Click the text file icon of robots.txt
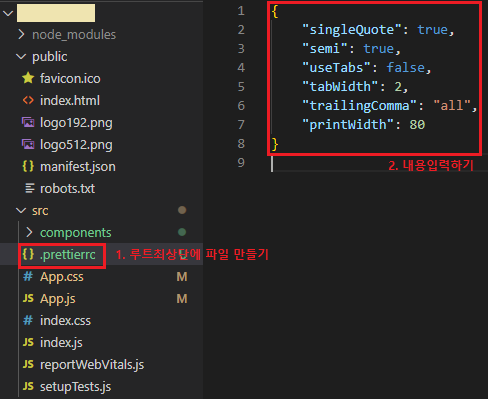This screenshot has height=399, width=488. [30, 188]
